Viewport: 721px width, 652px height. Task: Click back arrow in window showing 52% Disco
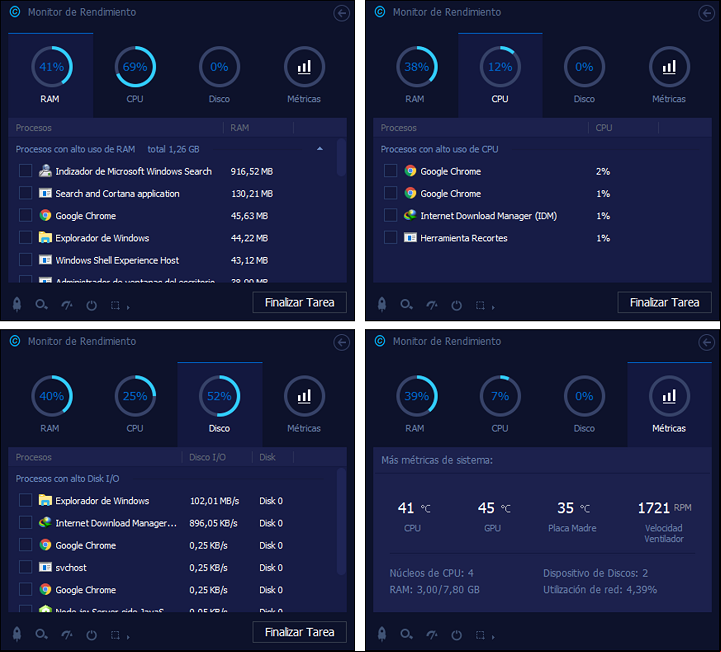tap(341, 343)
